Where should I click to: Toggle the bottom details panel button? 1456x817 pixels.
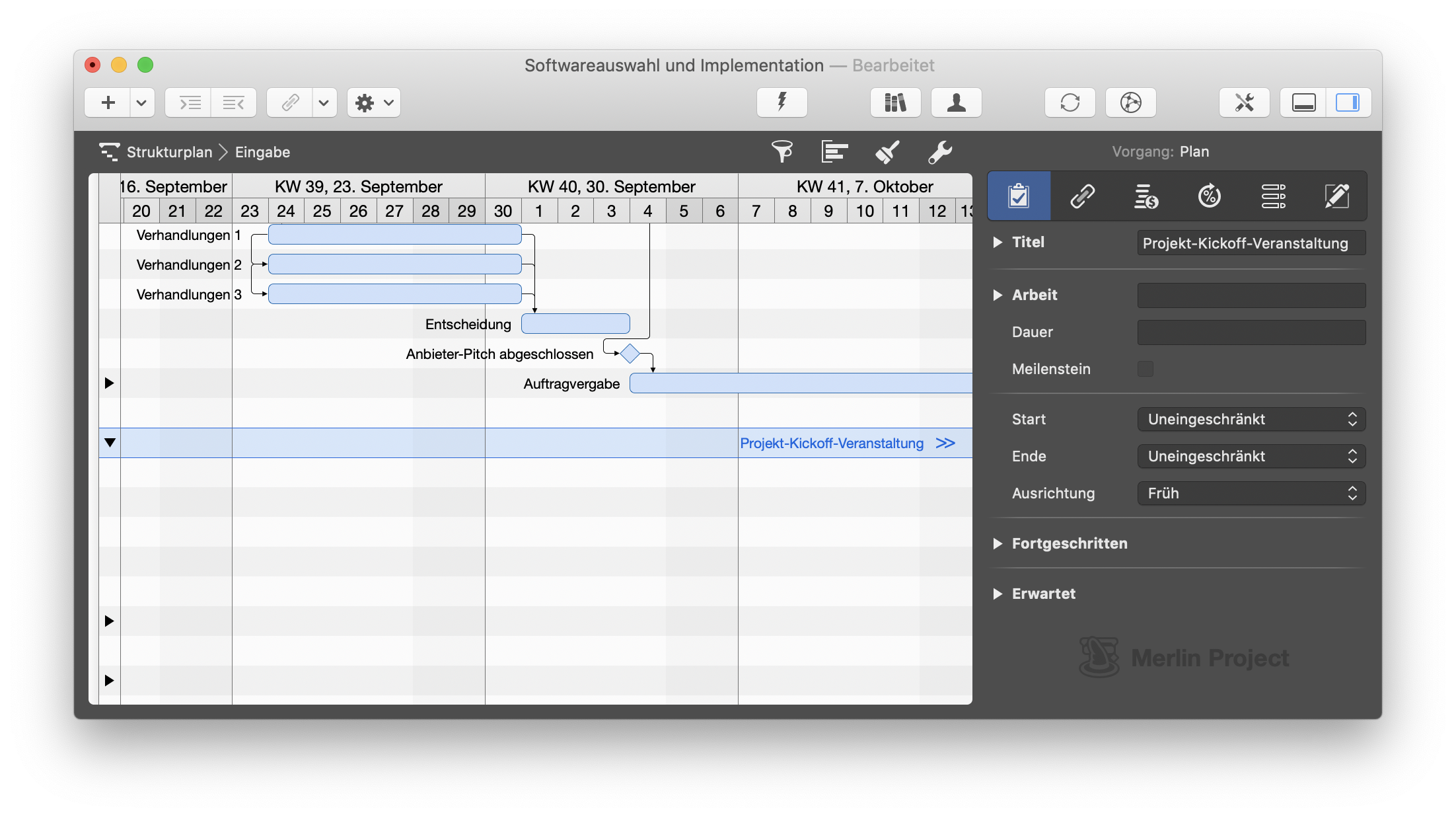pyautogui.click(x=1302, y=102)
